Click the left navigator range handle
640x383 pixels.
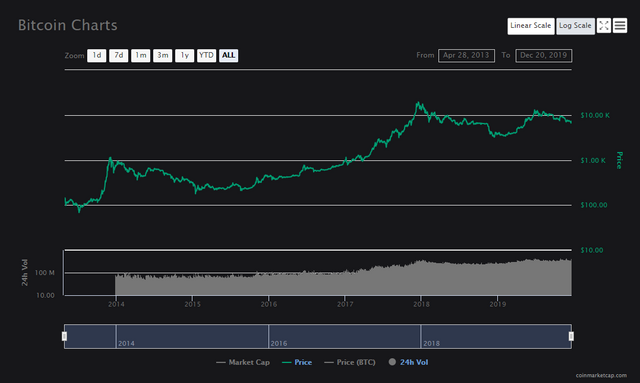64,336
